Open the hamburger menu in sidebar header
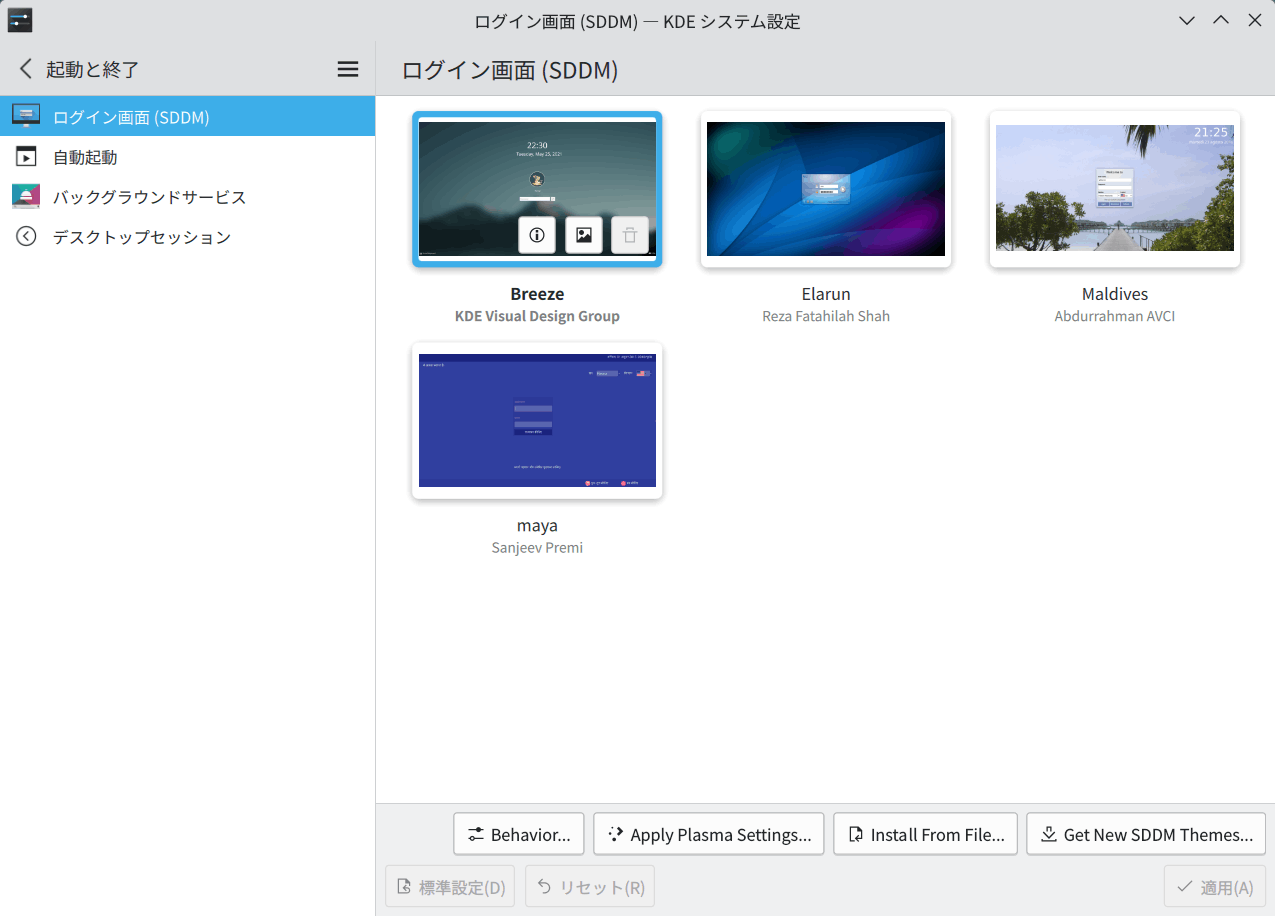The image size is (1275, 916). point(347,69)
